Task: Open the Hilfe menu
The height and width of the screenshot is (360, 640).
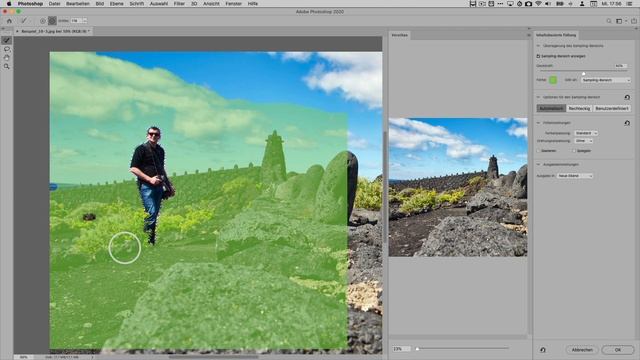Action: [x=253, y=4]
